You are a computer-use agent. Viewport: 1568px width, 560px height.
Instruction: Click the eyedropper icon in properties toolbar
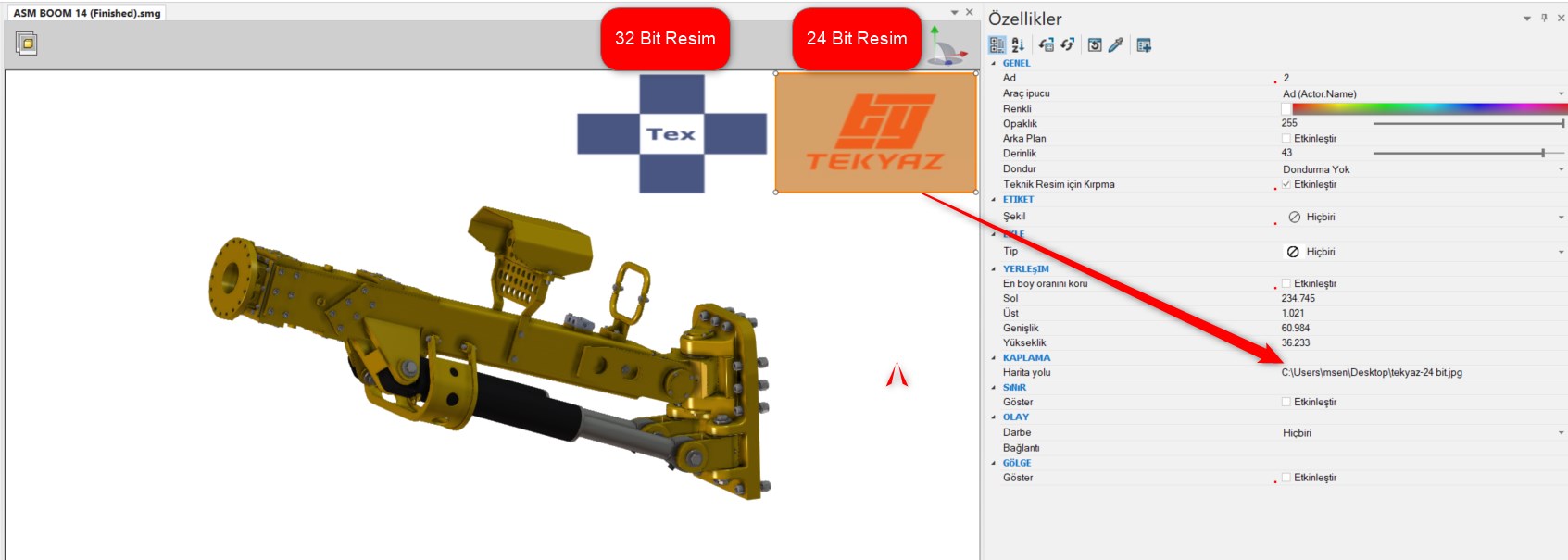[x=1116, y=44]
